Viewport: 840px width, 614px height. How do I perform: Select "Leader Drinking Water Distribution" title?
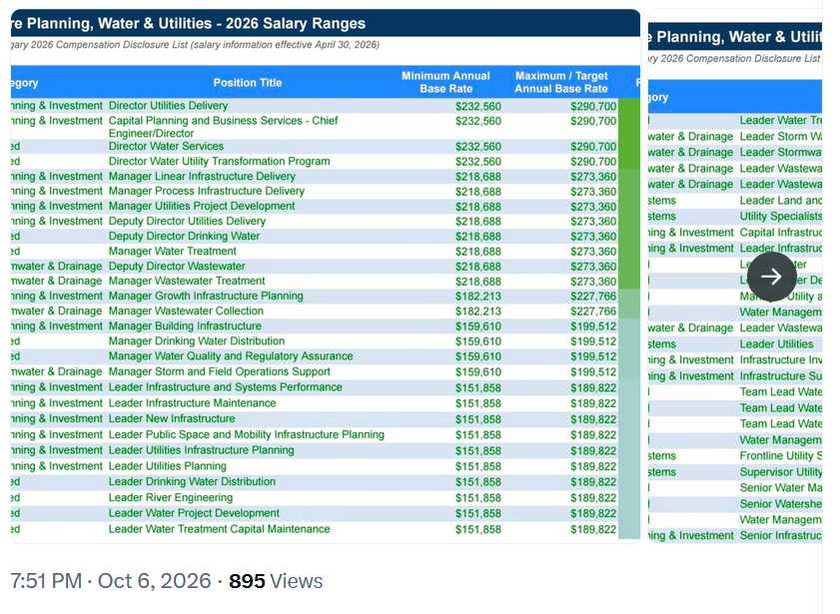[192, 482]
